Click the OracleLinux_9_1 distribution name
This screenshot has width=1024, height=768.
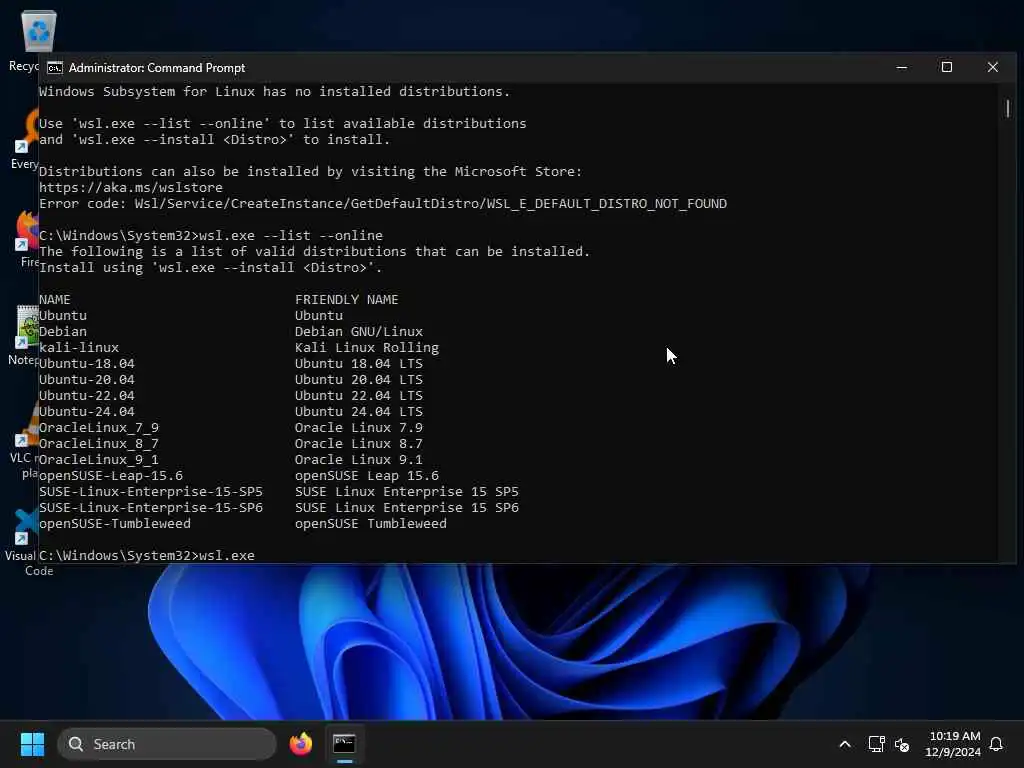(99, 459)
